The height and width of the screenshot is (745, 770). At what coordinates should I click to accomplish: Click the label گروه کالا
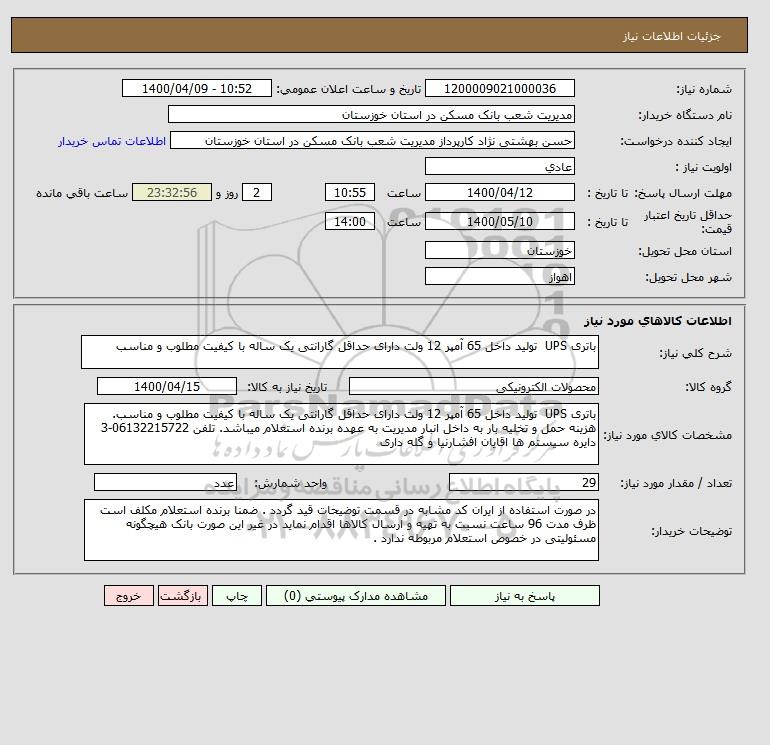[708, 387]
